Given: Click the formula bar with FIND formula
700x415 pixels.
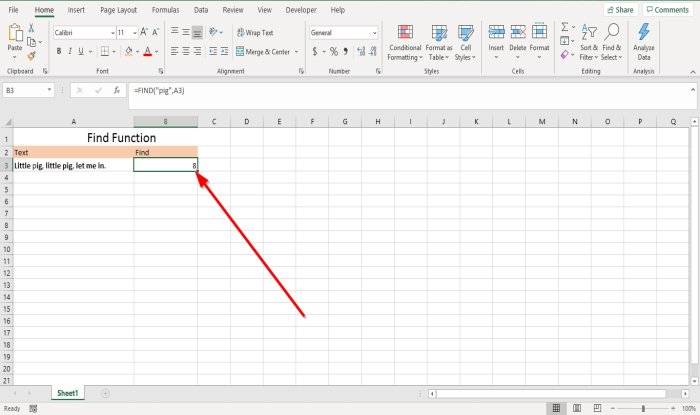Looking at the screenshot, I should tap(408, 95).
